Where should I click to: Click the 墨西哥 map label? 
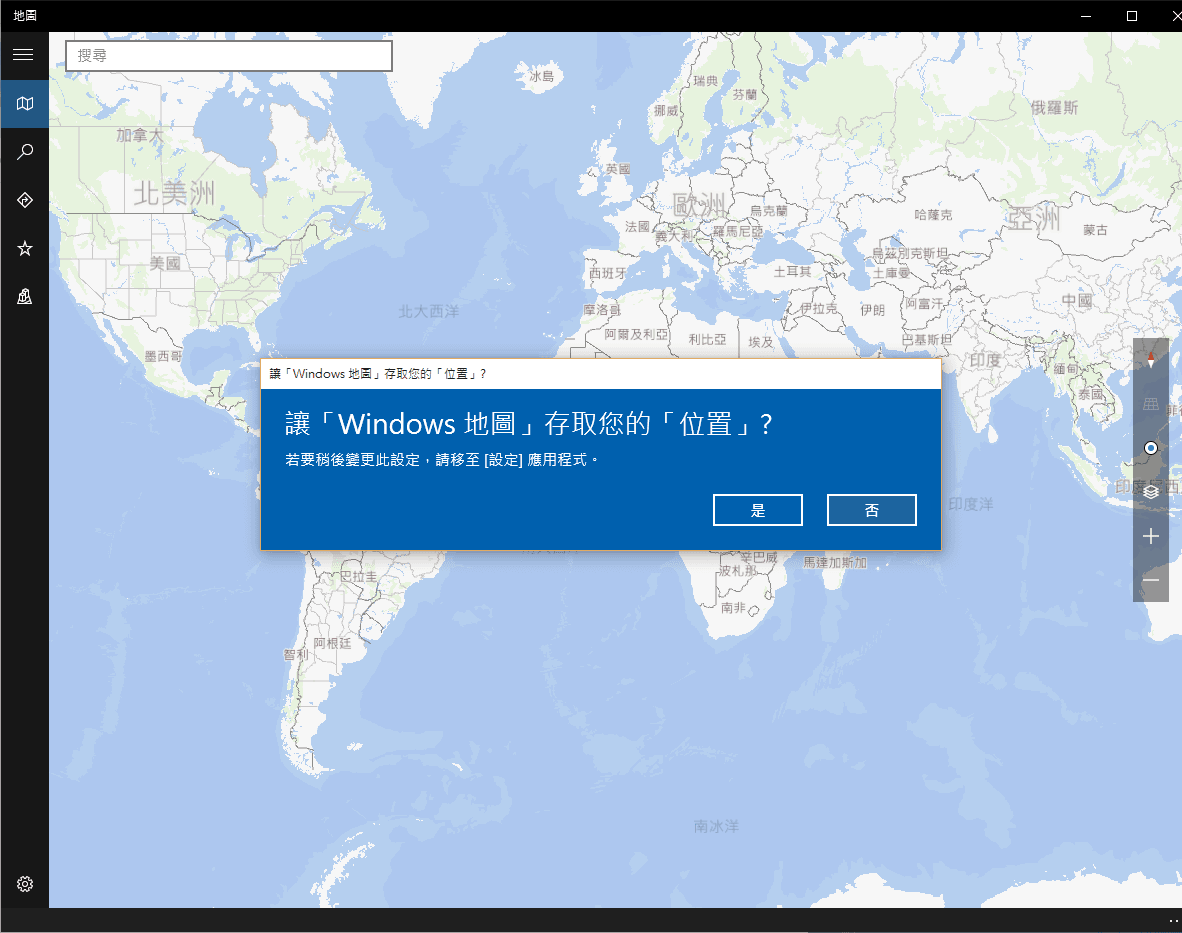coord(163,356)
